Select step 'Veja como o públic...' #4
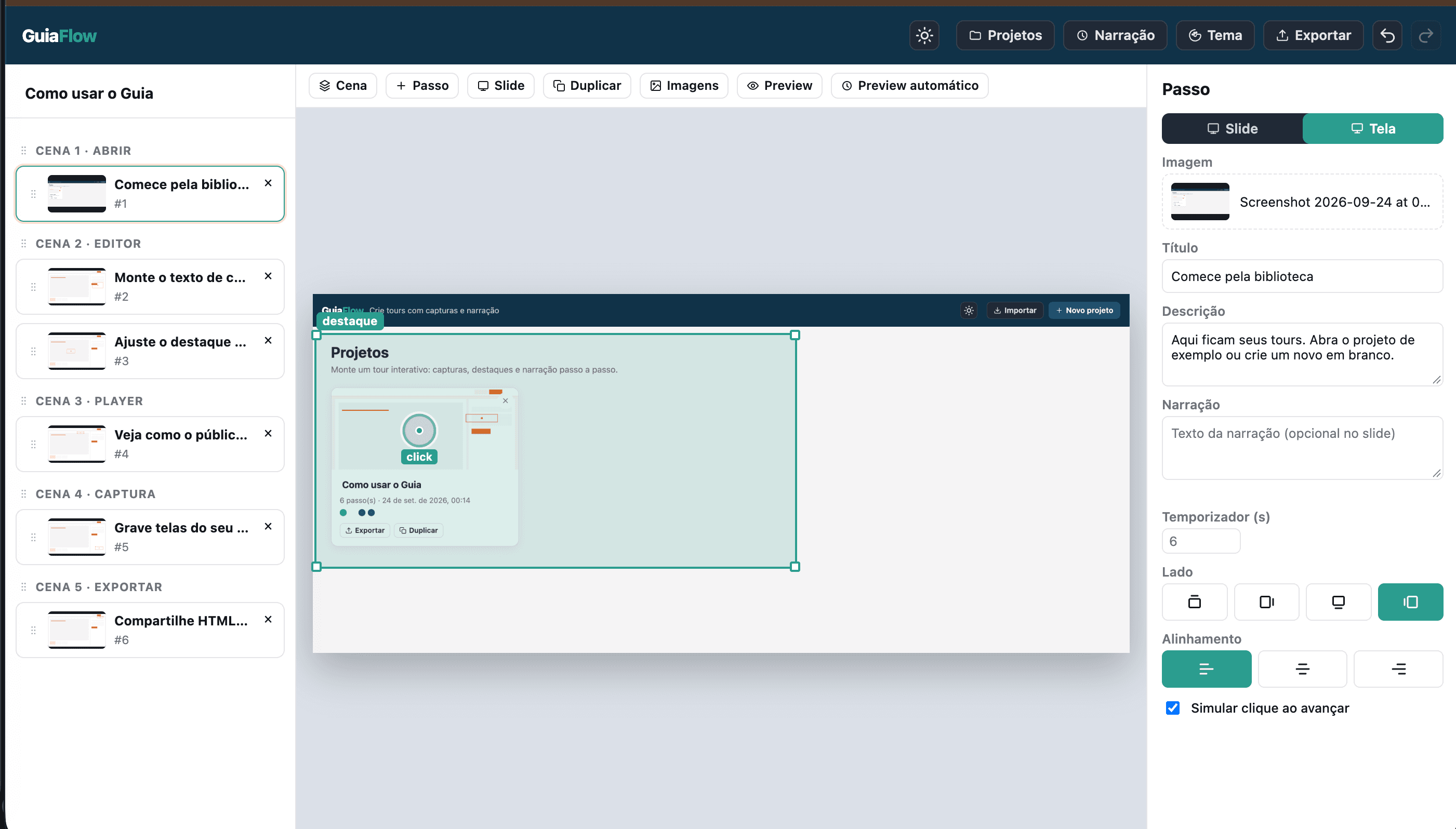The image size is (1456, 829). pyautogui.click(x=150, y=444)
